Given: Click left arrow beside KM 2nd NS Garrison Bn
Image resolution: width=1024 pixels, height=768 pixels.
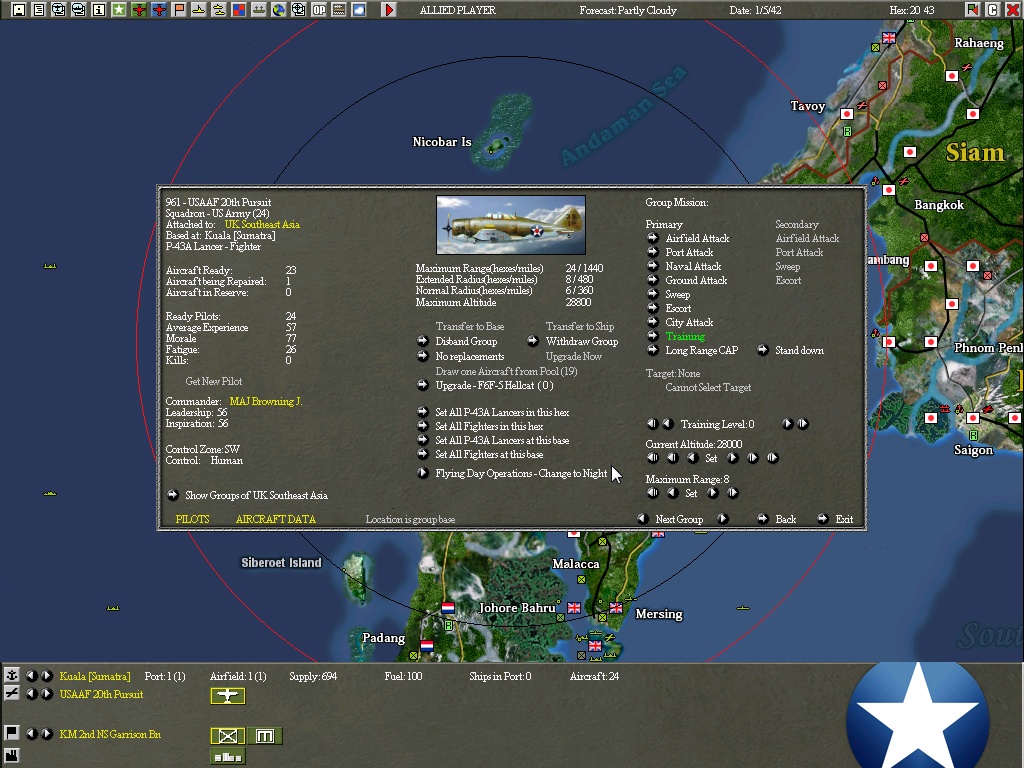Looking at the screenshot, I should point(31,733).
